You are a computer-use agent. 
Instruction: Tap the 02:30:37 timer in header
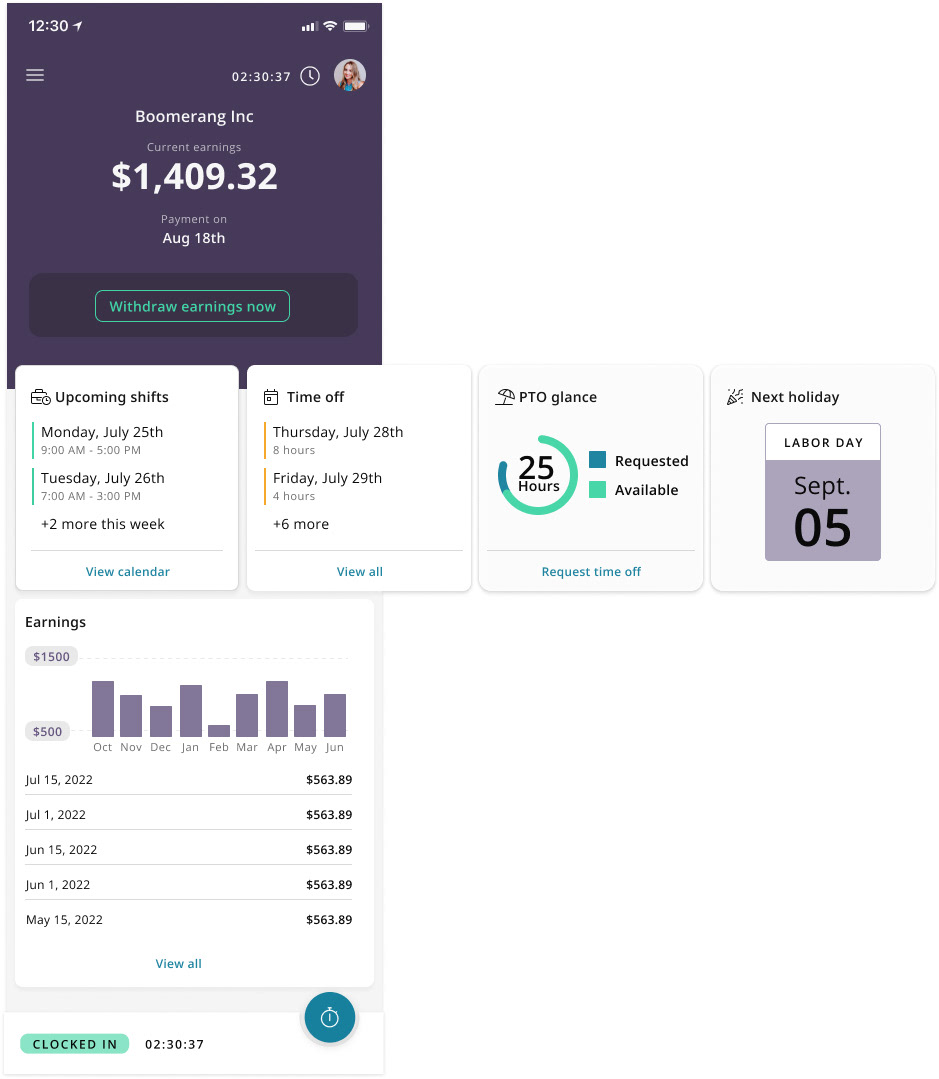[x=261, y=76]
